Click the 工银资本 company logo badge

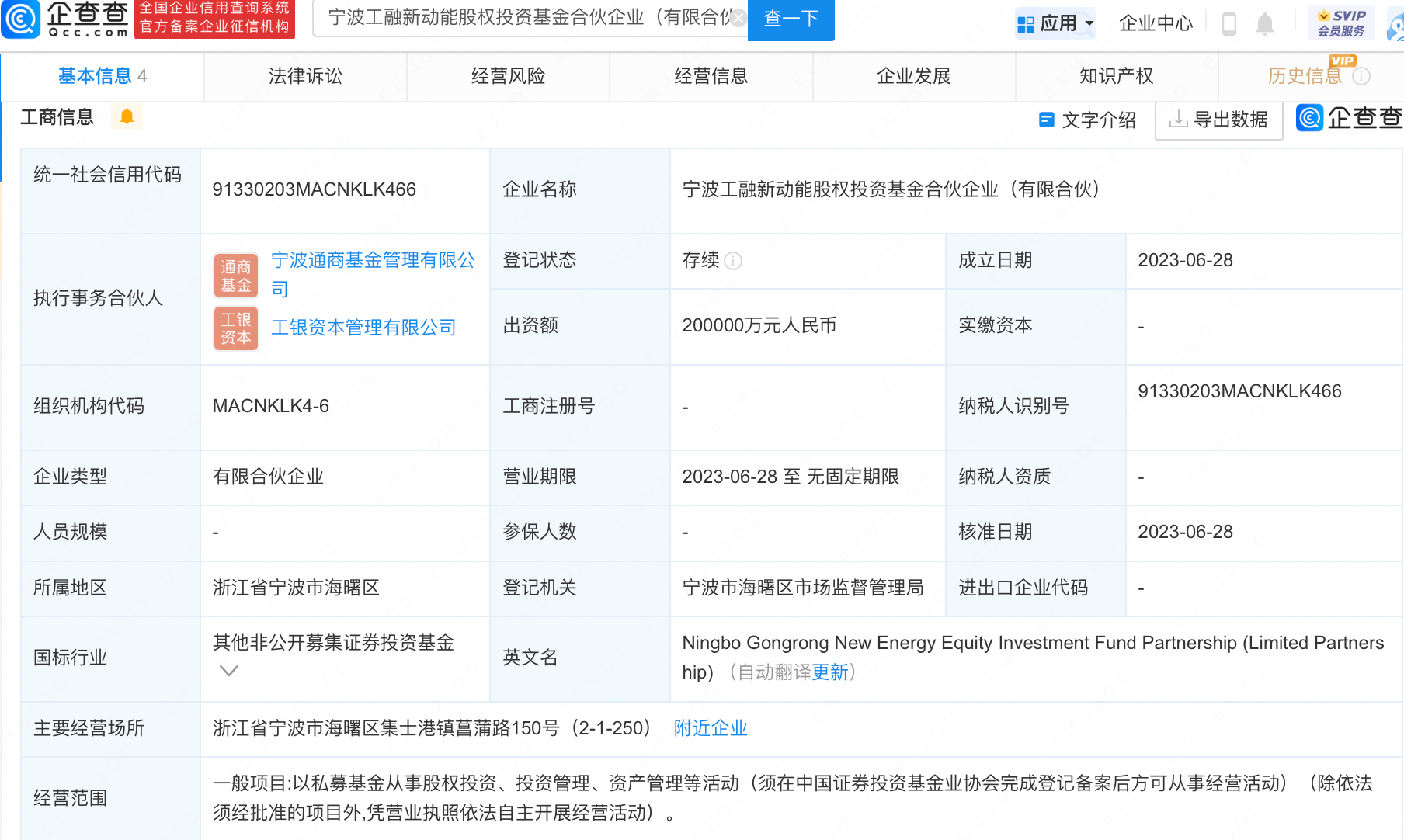(x=236, y=328)
